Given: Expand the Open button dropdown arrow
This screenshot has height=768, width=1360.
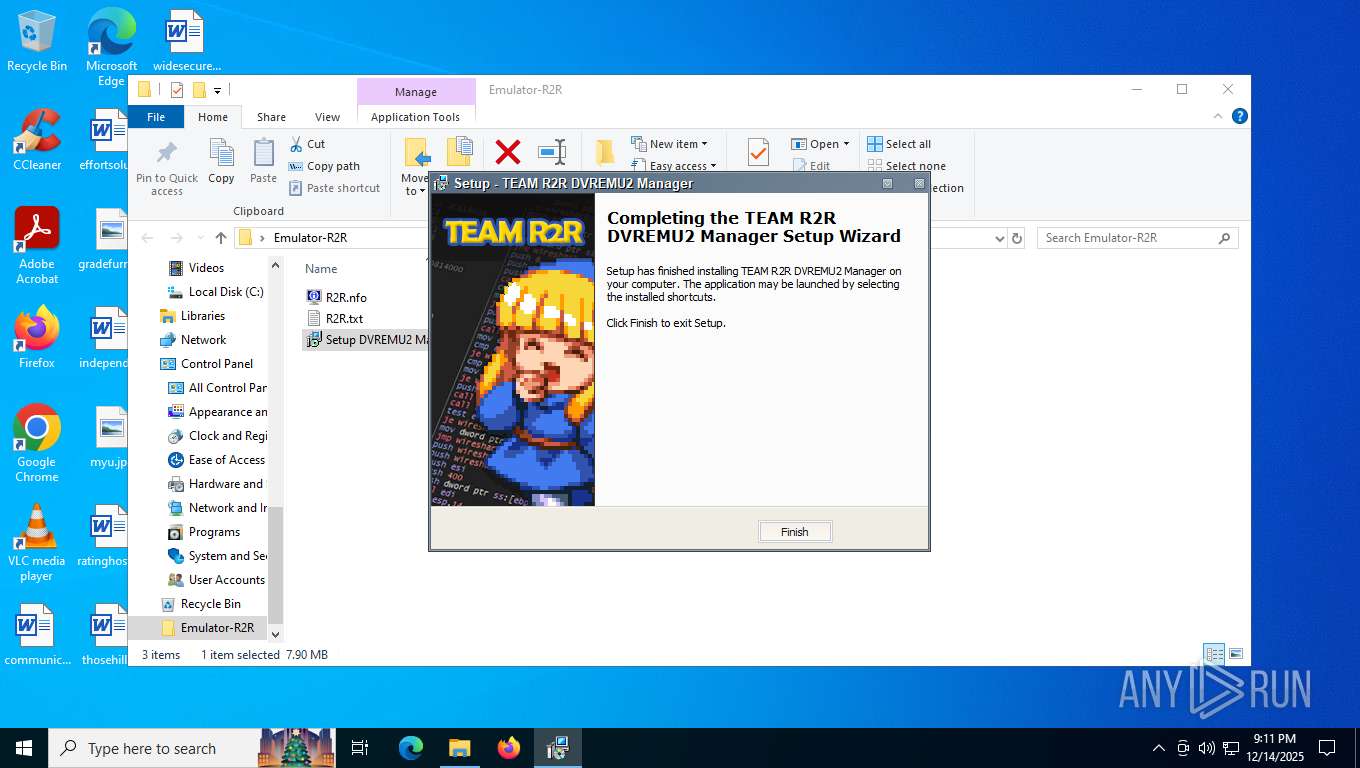Looking at the screenshot, I should point(846,144).
